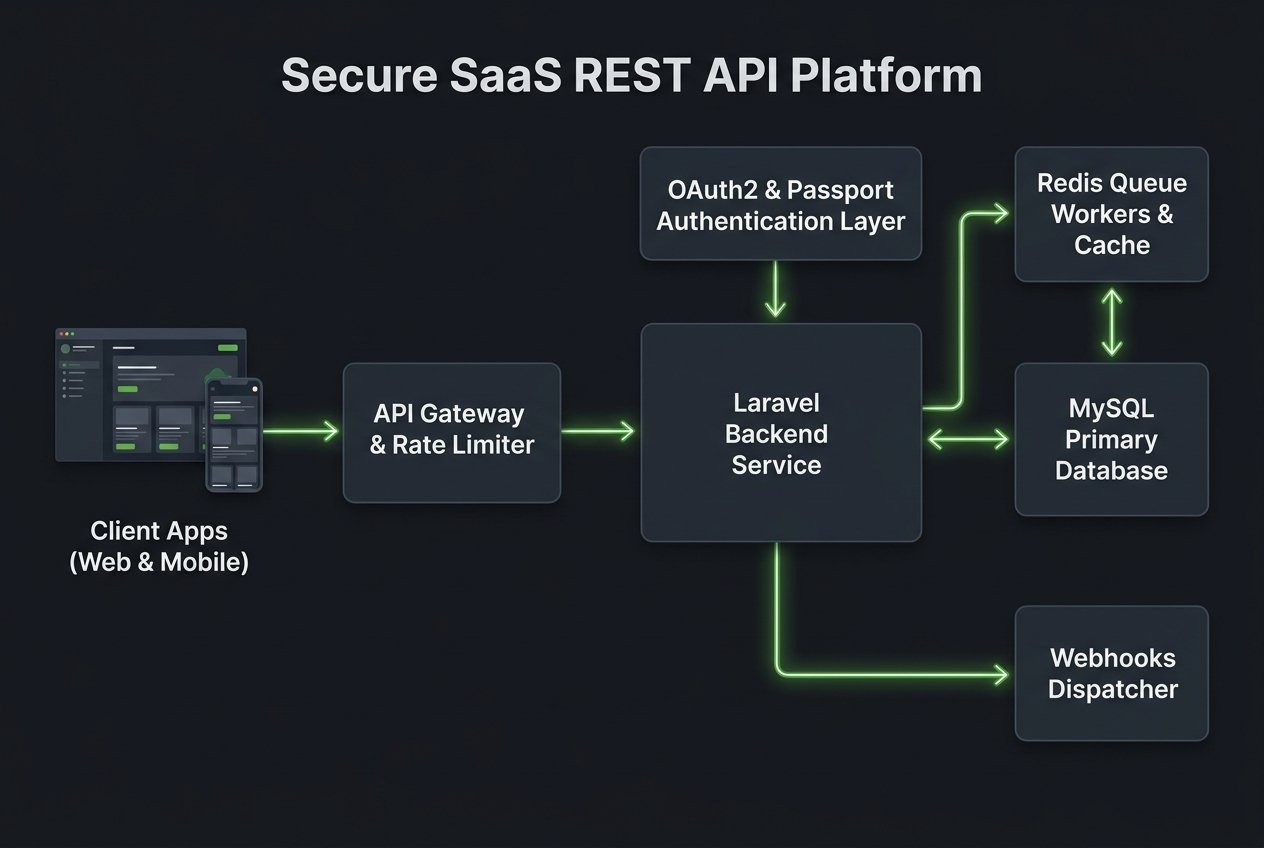
Task: Click the double-headed arrow between Redis and MySQL
Action: (1111, 323)
